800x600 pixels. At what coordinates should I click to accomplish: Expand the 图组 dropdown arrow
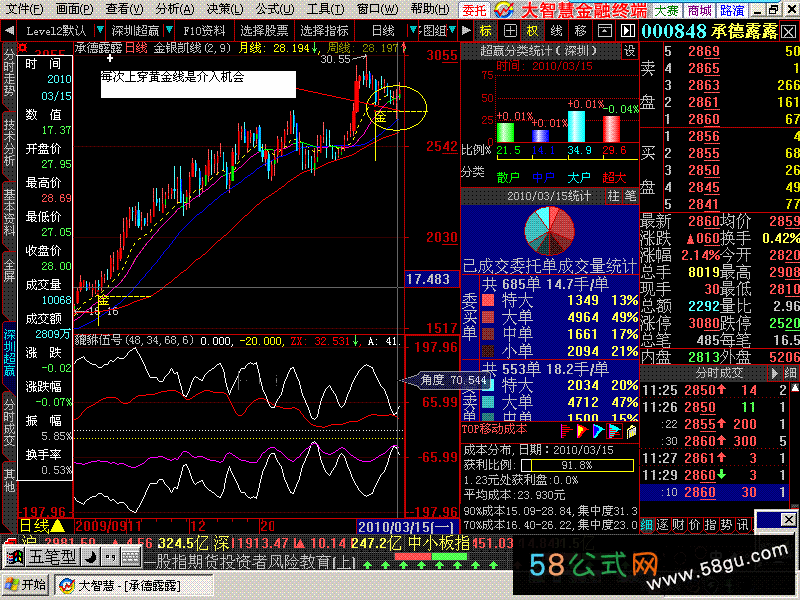click(452, 30)
